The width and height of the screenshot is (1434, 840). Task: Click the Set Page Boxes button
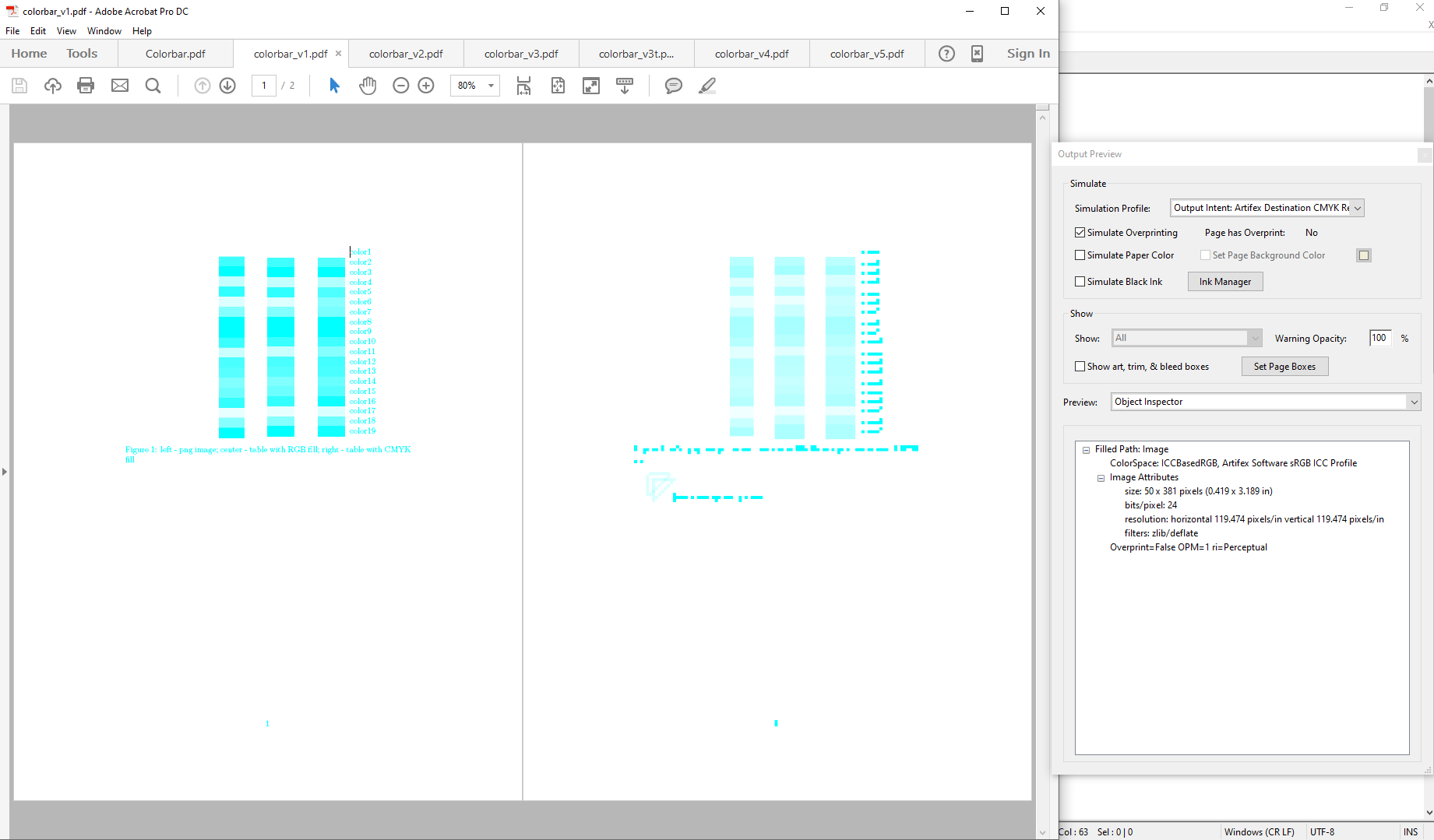pyautogui.click(x=1284, y=367)
